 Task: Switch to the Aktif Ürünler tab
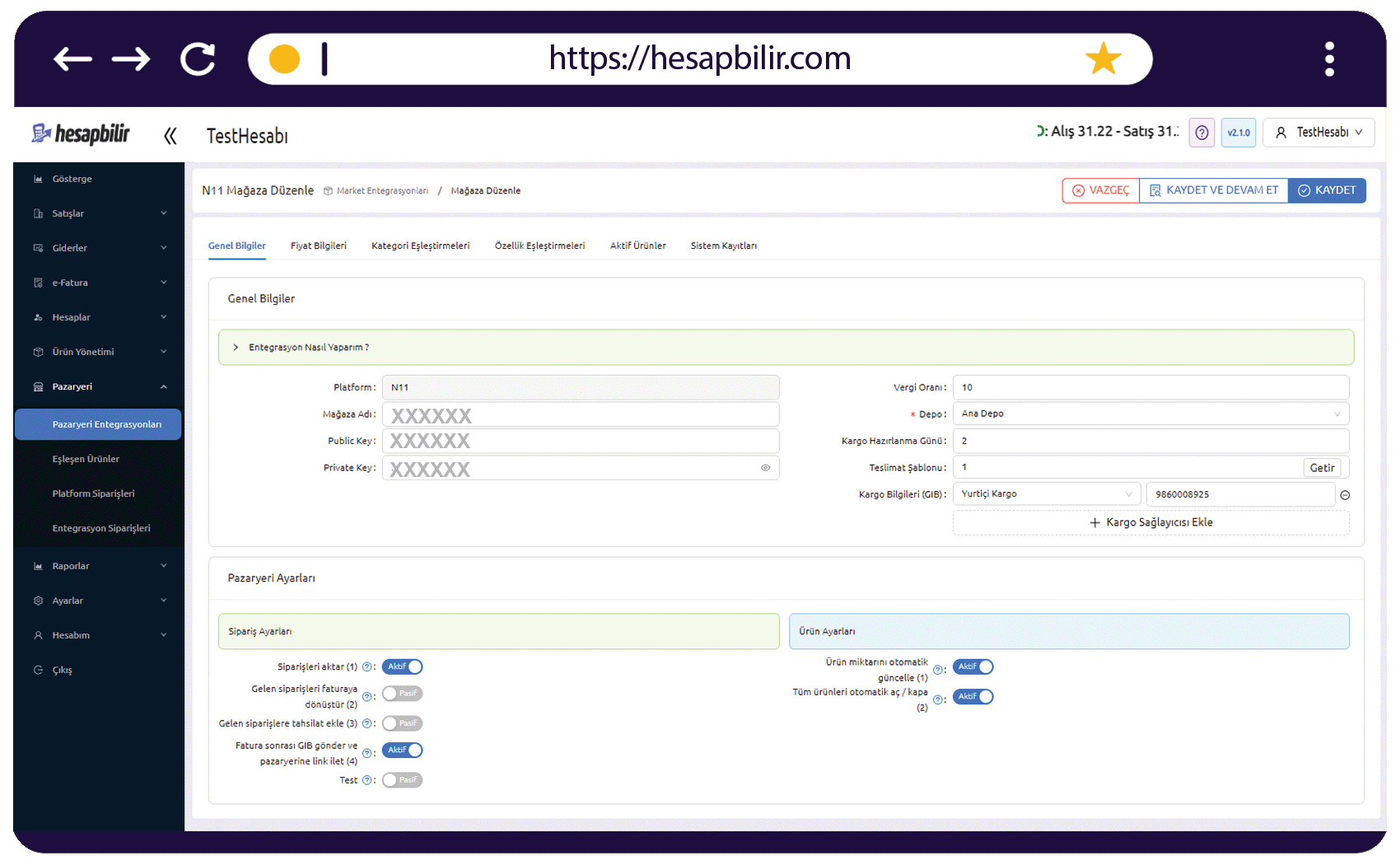click(x=637, y=245)
